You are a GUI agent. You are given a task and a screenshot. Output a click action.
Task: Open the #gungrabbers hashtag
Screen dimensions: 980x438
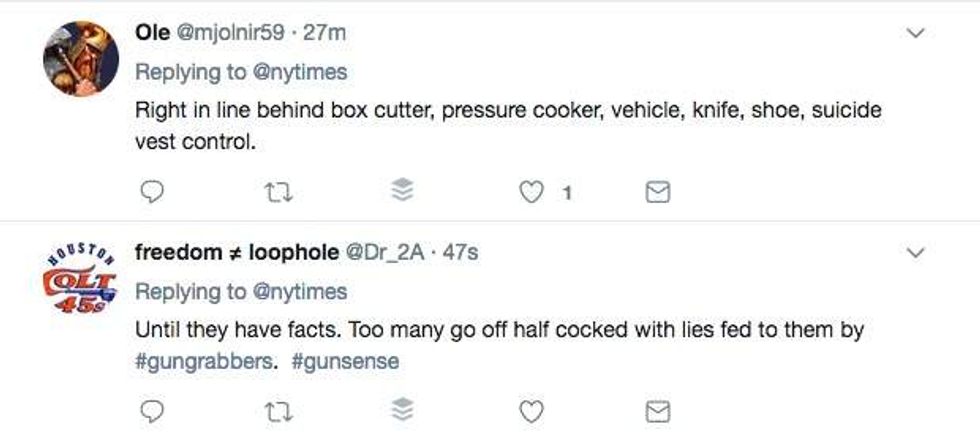[202, 361]
